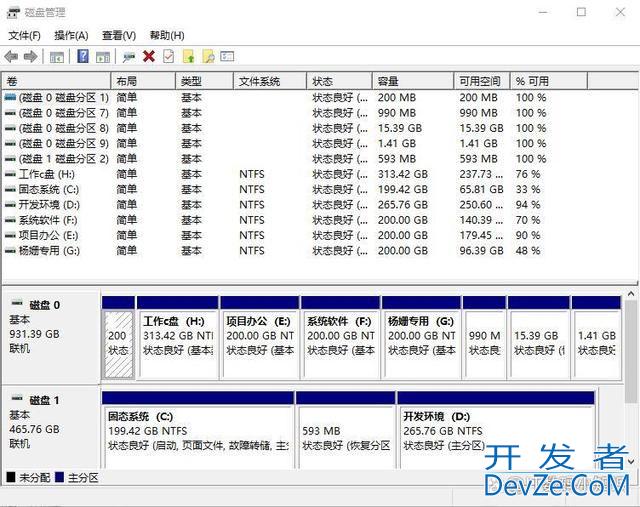Click the black 未分配 legend swatch
The height and width of the screenshot is (507, 640).
(11, 477)
